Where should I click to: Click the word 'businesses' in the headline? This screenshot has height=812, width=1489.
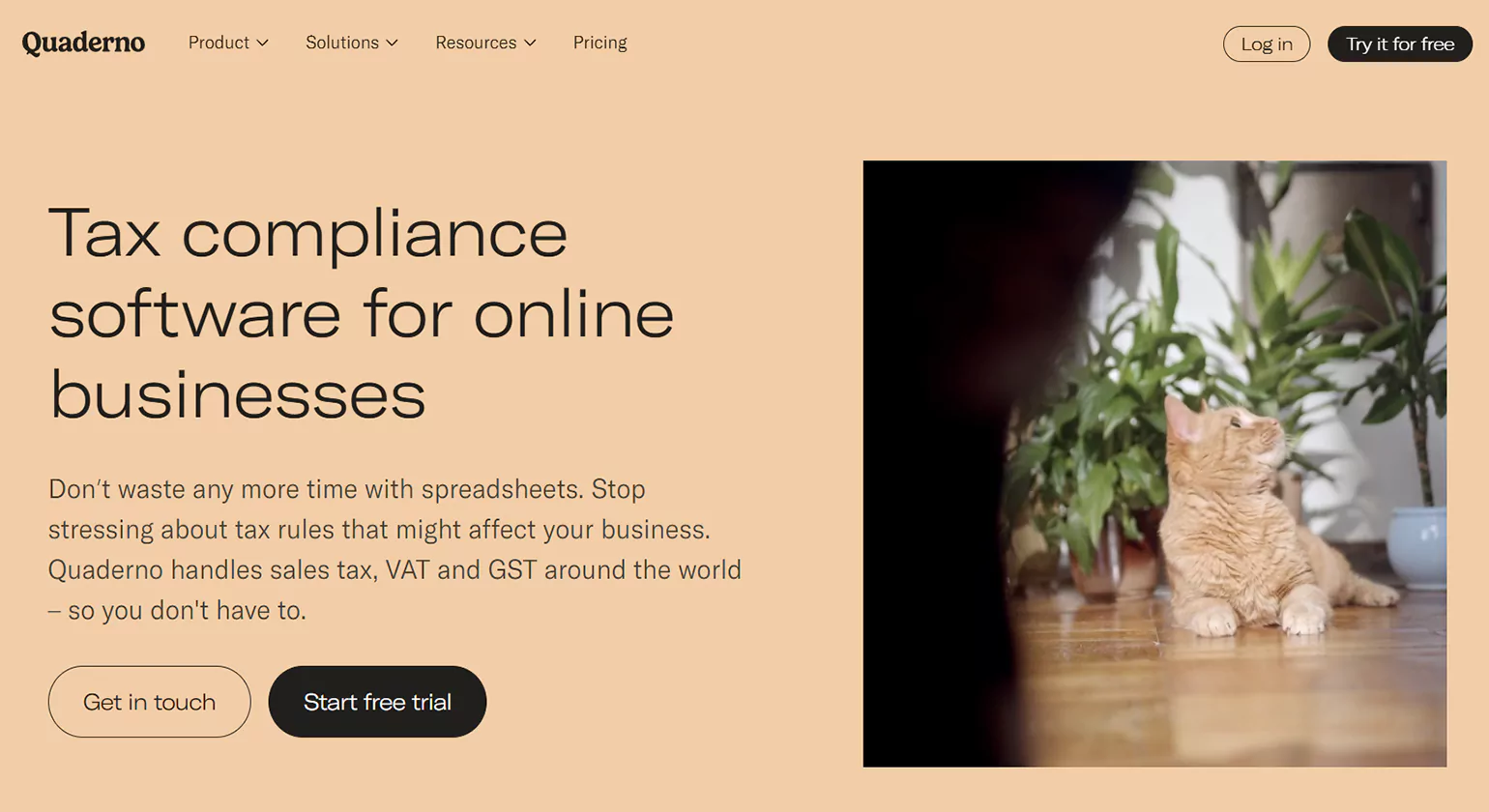[x=238, y=394]
